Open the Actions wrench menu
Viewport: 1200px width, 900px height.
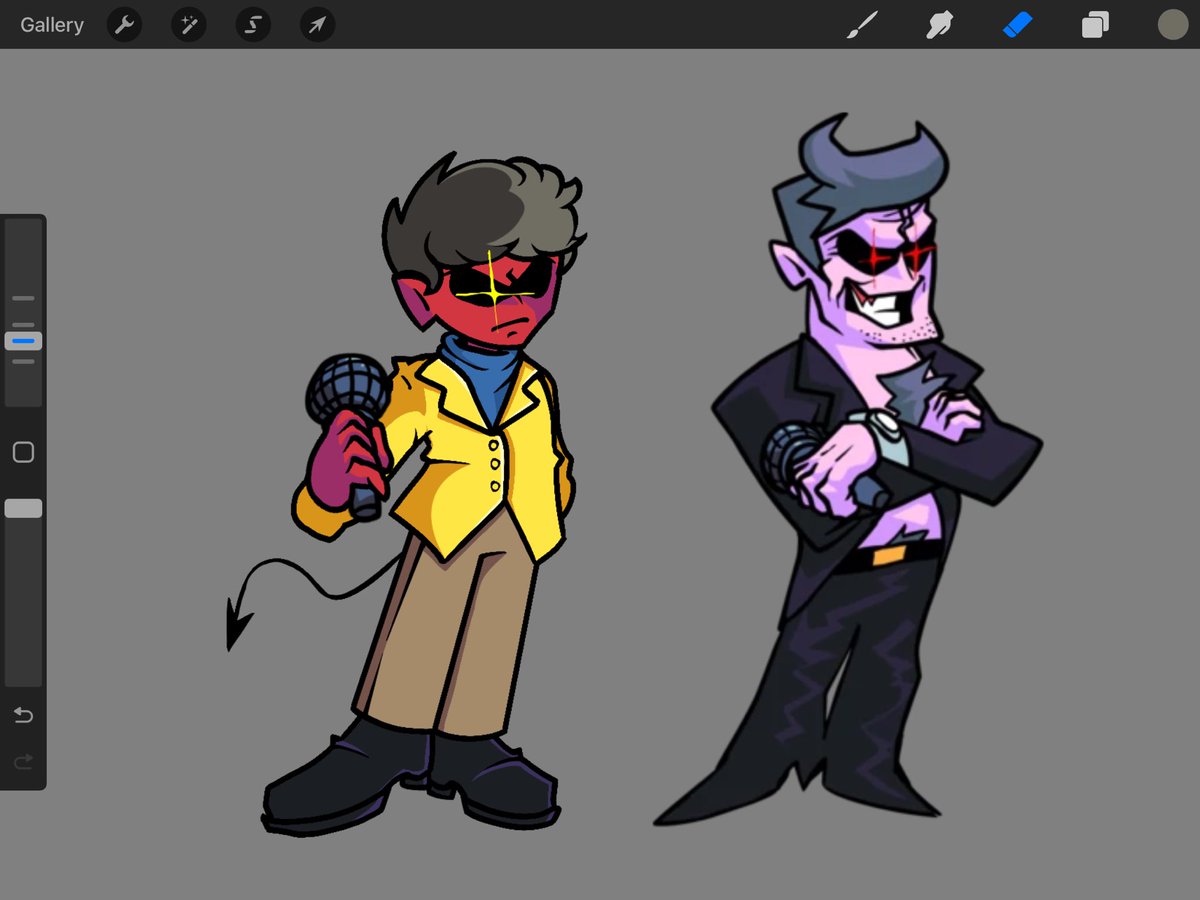click(x=124, y=25)
